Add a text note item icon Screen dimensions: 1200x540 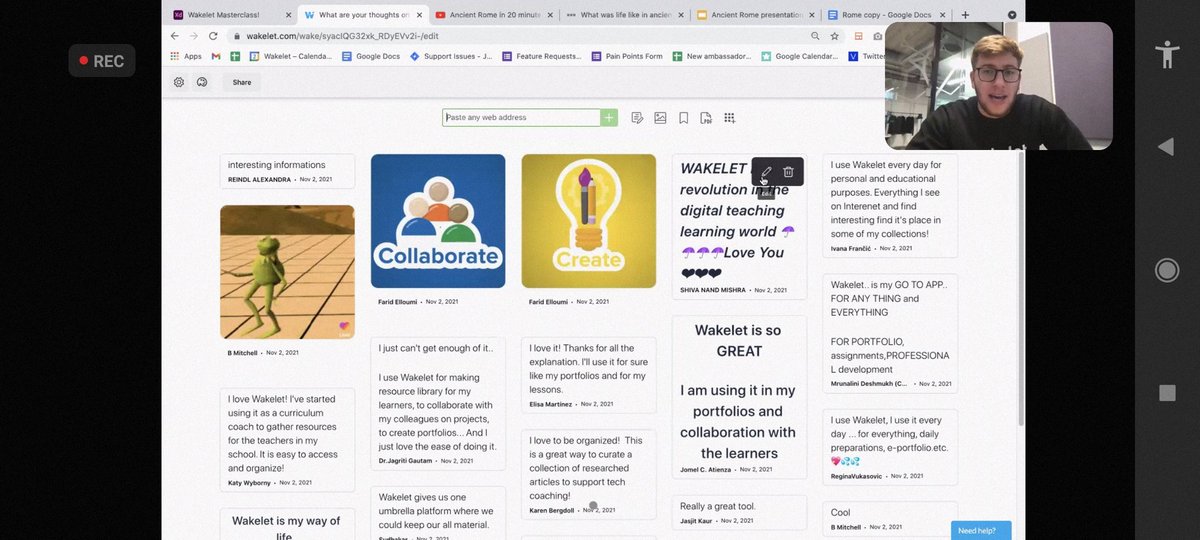(637, 118)
